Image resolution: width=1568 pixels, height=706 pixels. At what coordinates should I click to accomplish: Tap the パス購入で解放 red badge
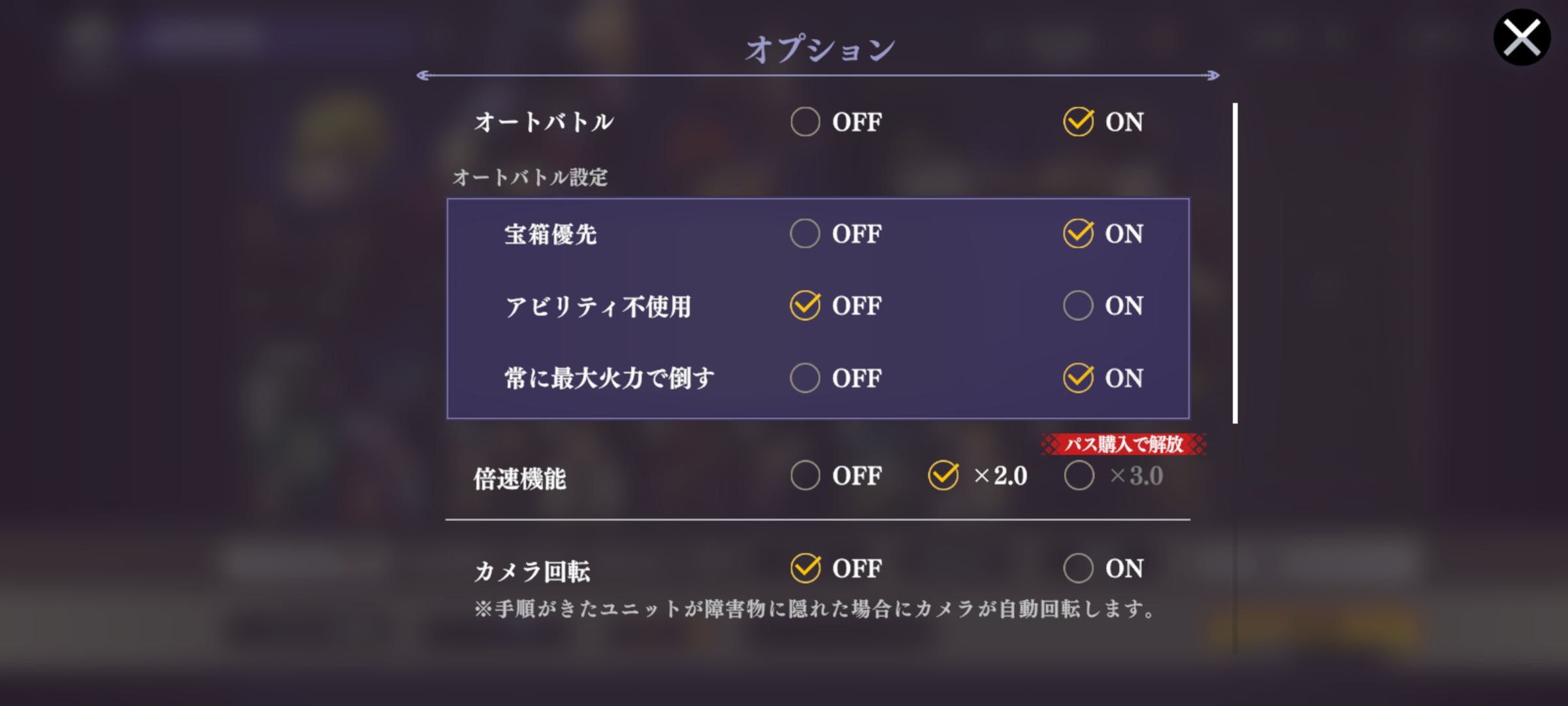pyautogui.click(x=1124, y=444)
